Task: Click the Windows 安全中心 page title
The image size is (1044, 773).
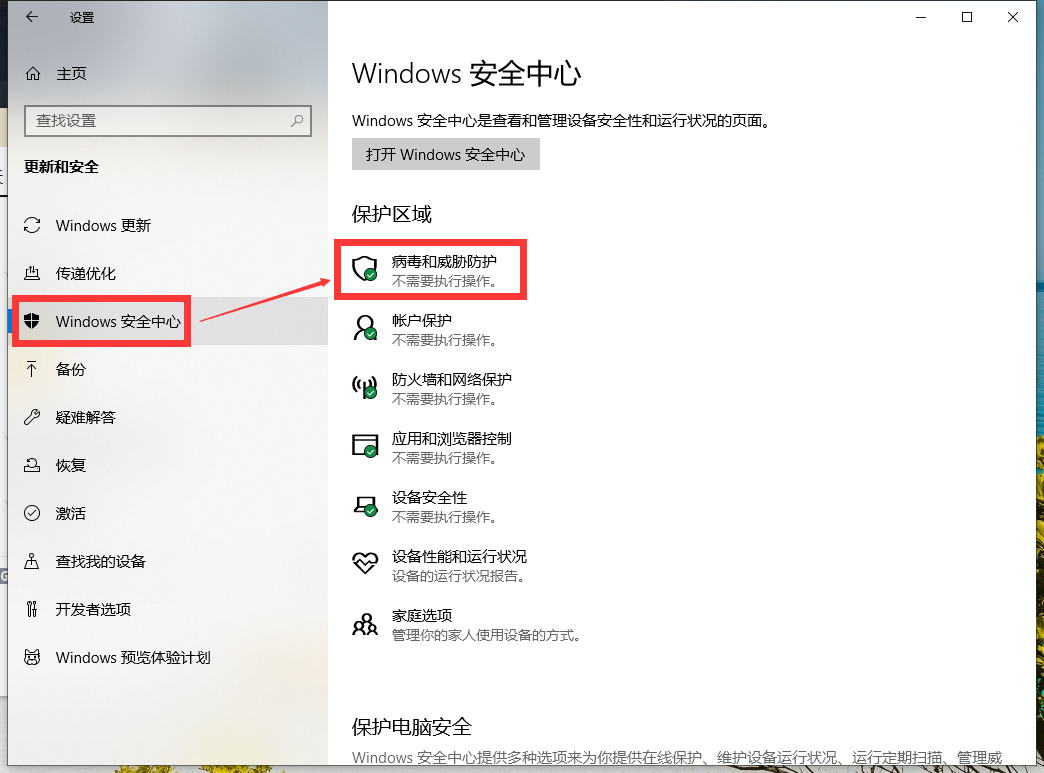Action: pos(466,73)
